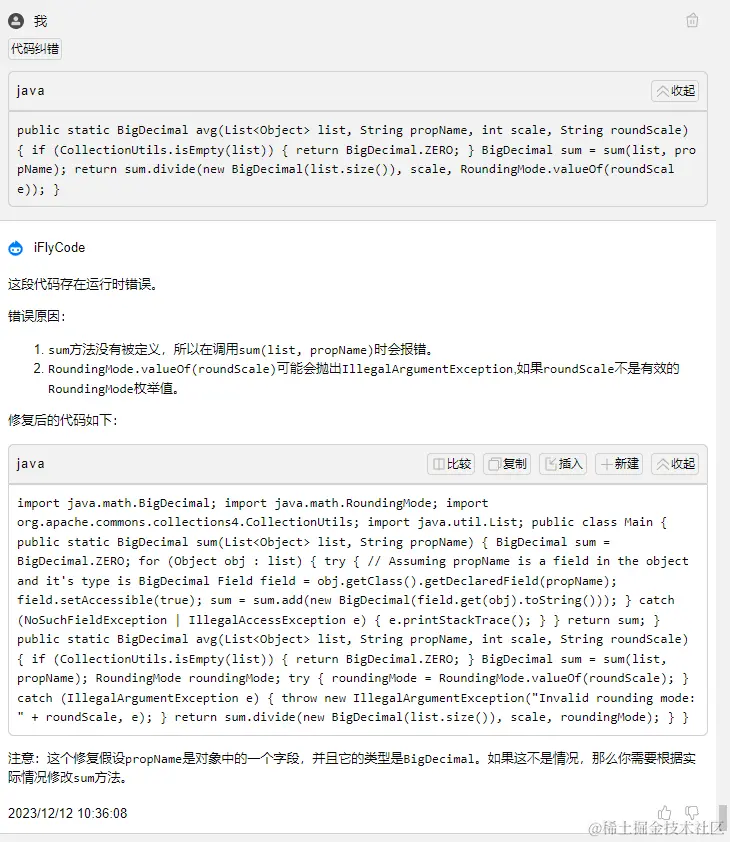Copy the fixed code with 复制
Viewport: 730px width, 842px height.
pos(507,464)
